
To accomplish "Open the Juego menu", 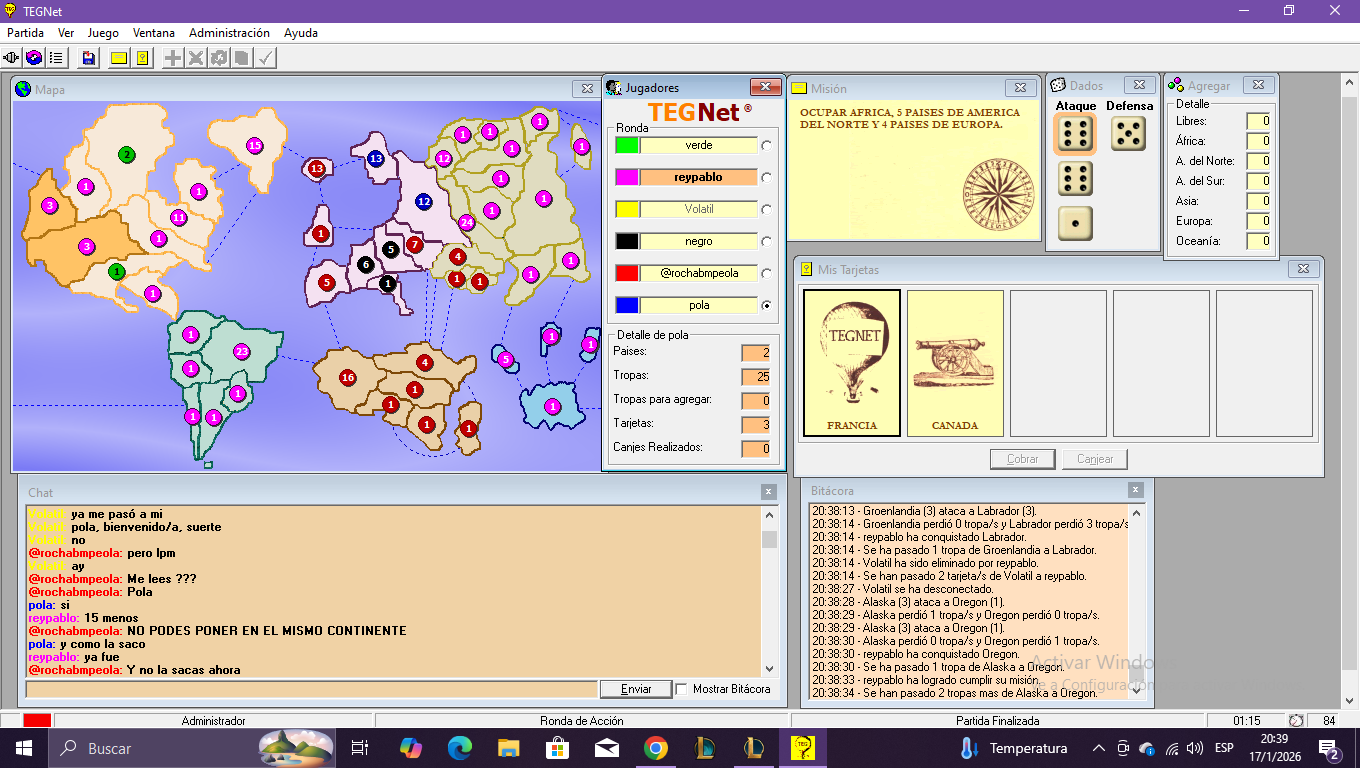I will pos(103,33).
